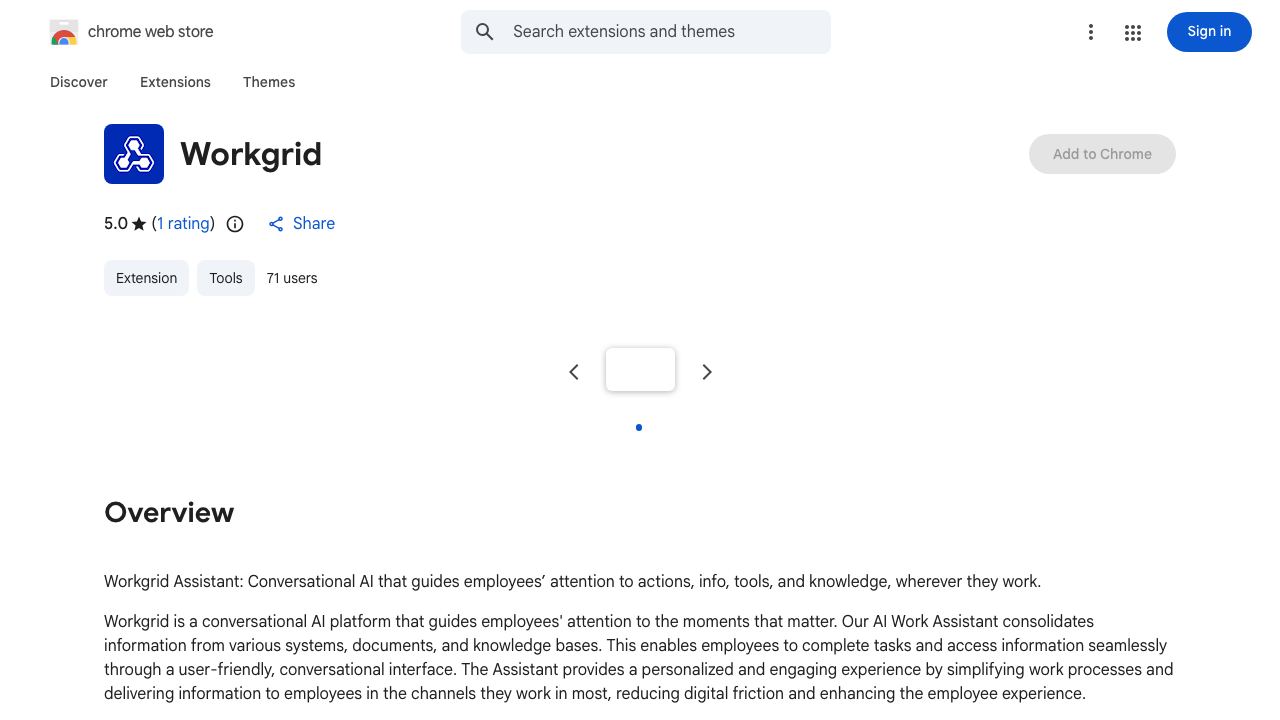Viewport: 1280px width, 720px height.
Task: Open the Google apps grid
Action: point(1133,32)
